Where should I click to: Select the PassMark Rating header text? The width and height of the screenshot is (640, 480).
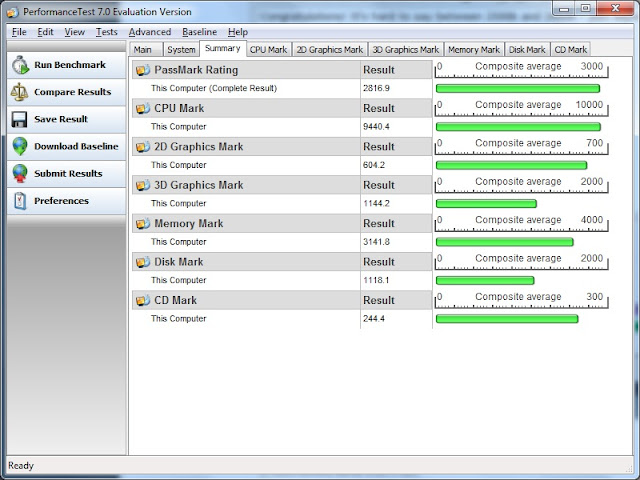[196, 70]
